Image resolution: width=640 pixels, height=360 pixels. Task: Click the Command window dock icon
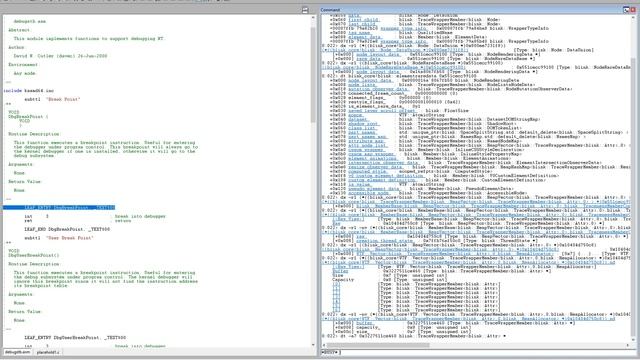(626, 9)
